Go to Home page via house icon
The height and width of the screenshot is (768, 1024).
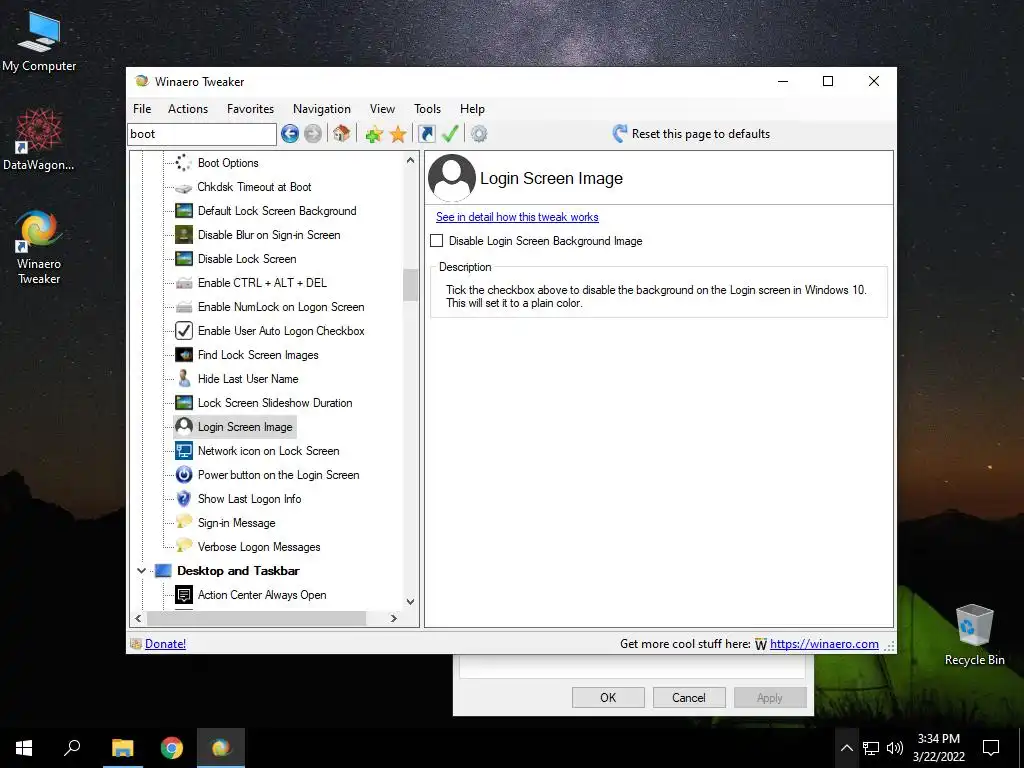342,134
